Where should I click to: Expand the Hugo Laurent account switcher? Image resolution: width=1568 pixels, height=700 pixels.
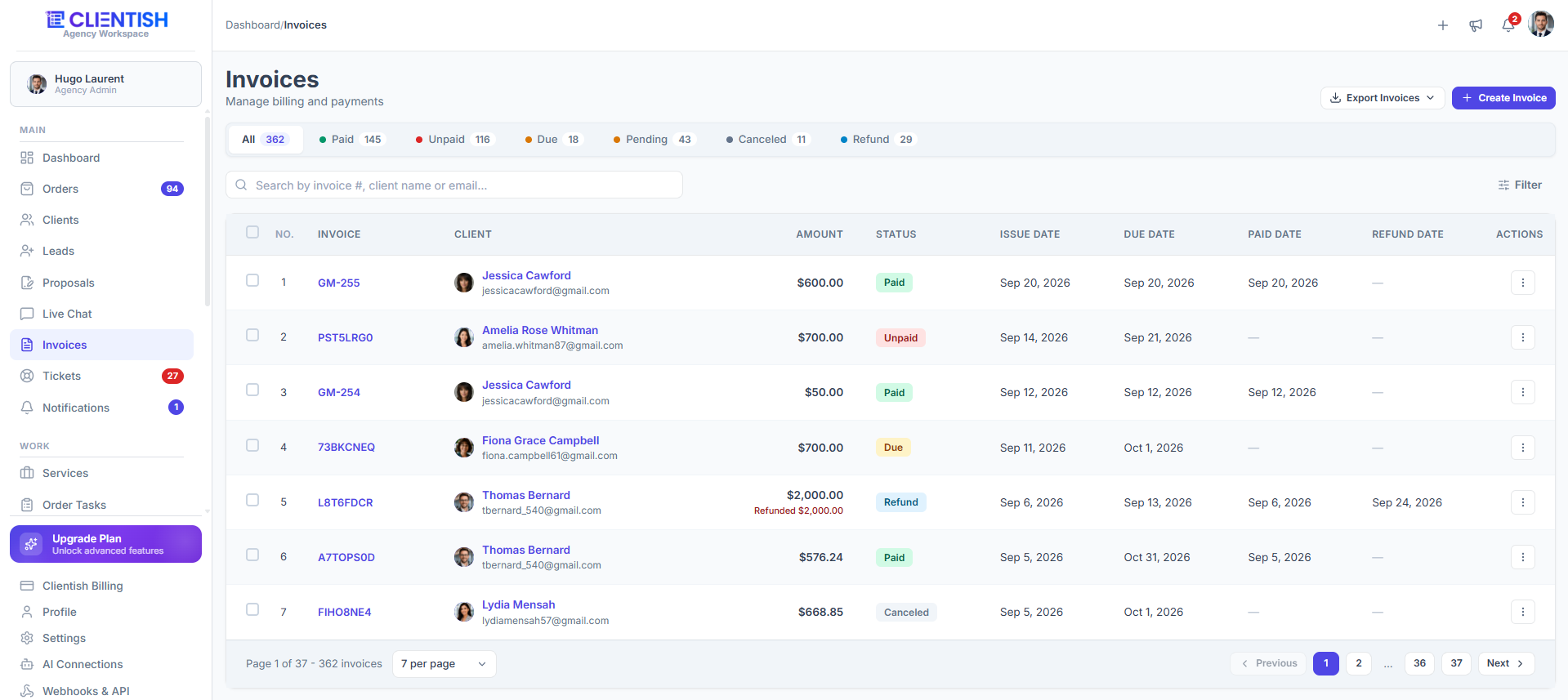(105, 84)
